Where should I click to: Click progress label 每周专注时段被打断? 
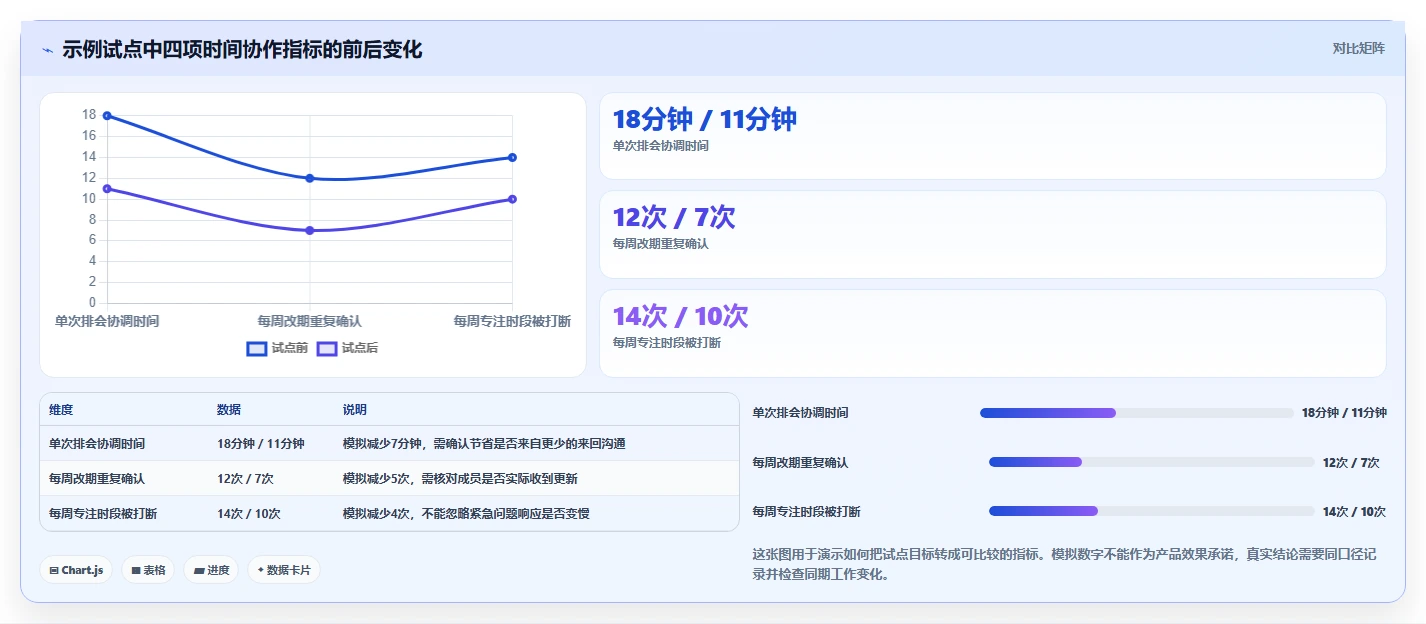tap(806, 512)
